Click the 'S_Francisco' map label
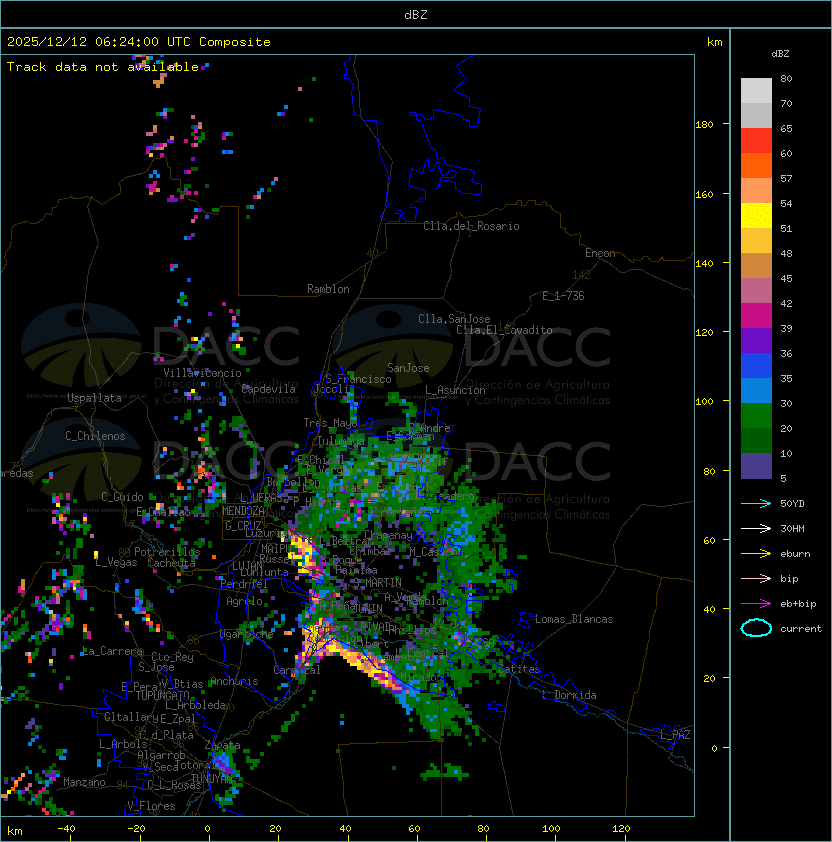The width and height of the screenshot is (832, 842). tap(358, 379)
